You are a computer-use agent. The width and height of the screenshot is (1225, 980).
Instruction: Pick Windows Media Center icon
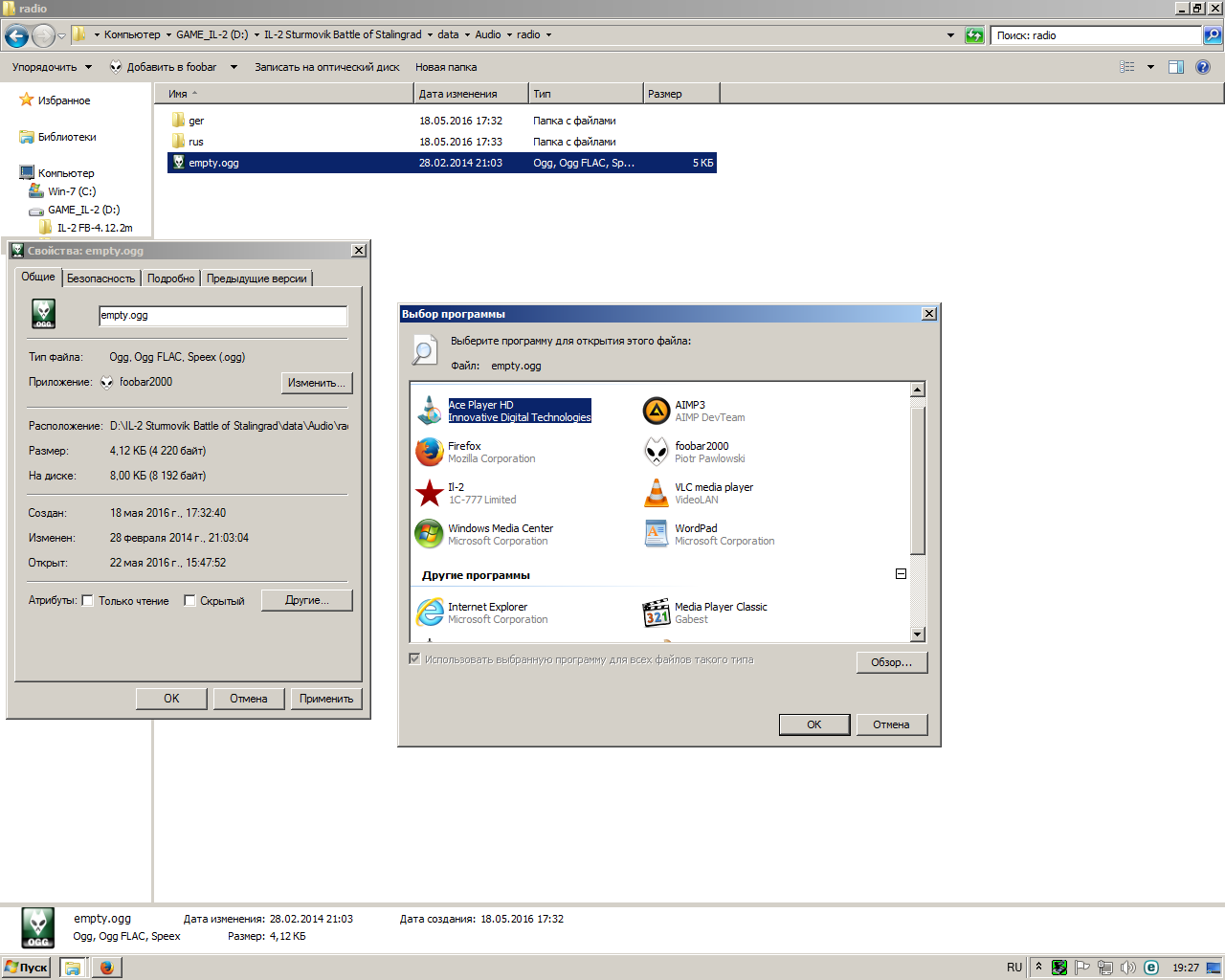[430, 534]
